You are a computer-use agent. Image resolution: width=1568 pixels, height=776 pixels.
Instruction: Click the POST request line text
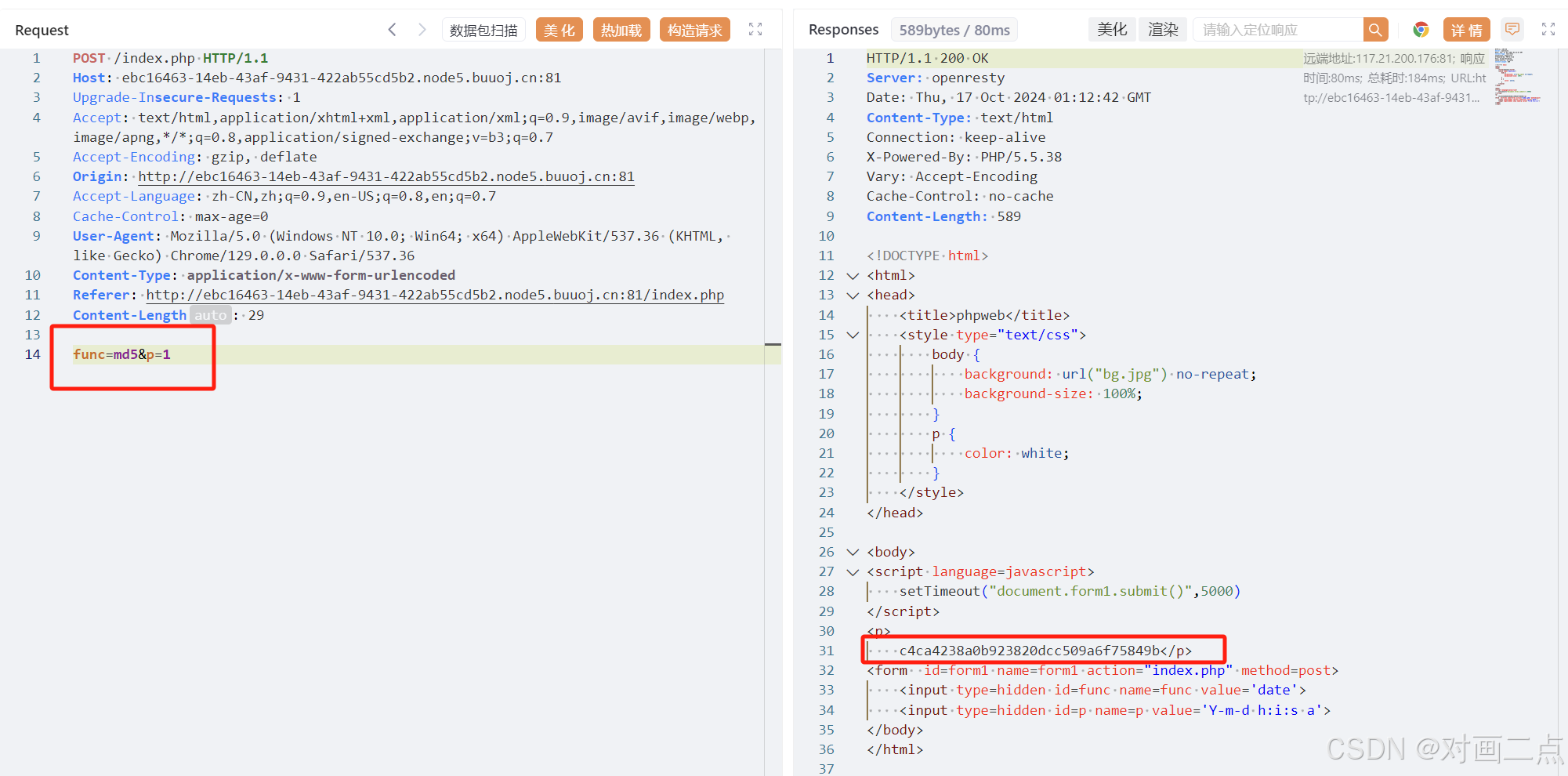[x=170, y=58]
